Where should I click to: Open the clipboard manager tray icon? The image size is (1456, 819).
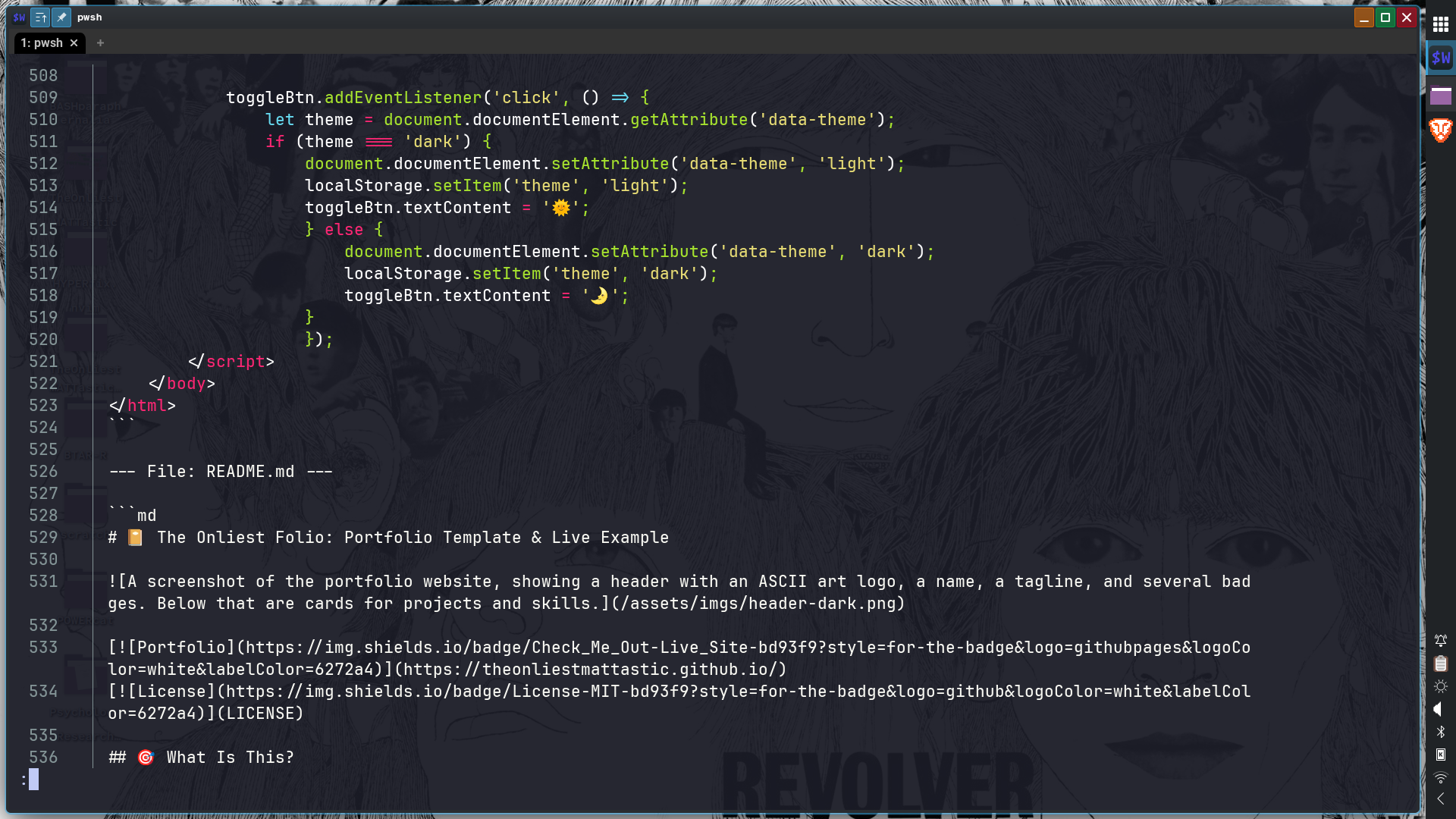pos(1439,663)
